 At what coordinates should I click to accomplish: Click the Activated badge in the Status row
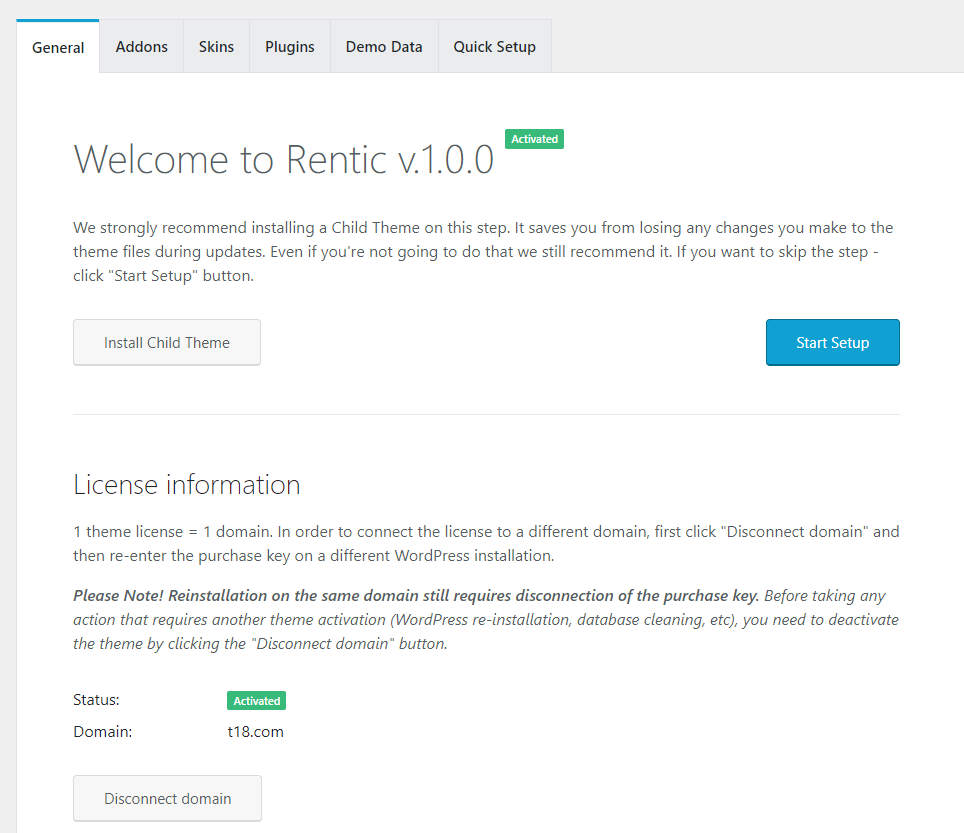256,701
